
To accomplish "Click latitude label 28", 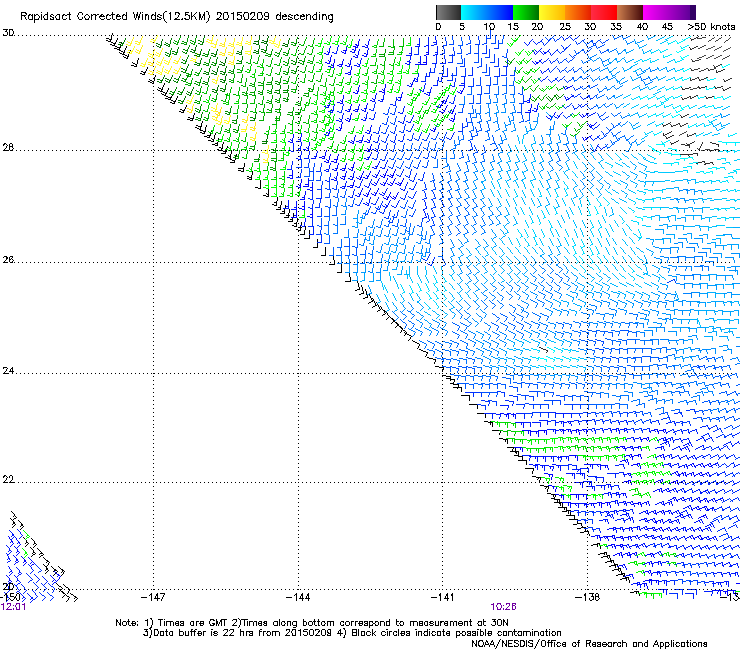I will (8, 148).
